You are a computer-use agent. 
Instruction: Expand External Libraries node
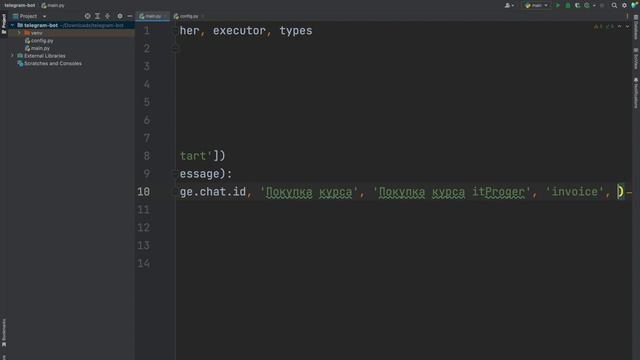pos(12,56)
